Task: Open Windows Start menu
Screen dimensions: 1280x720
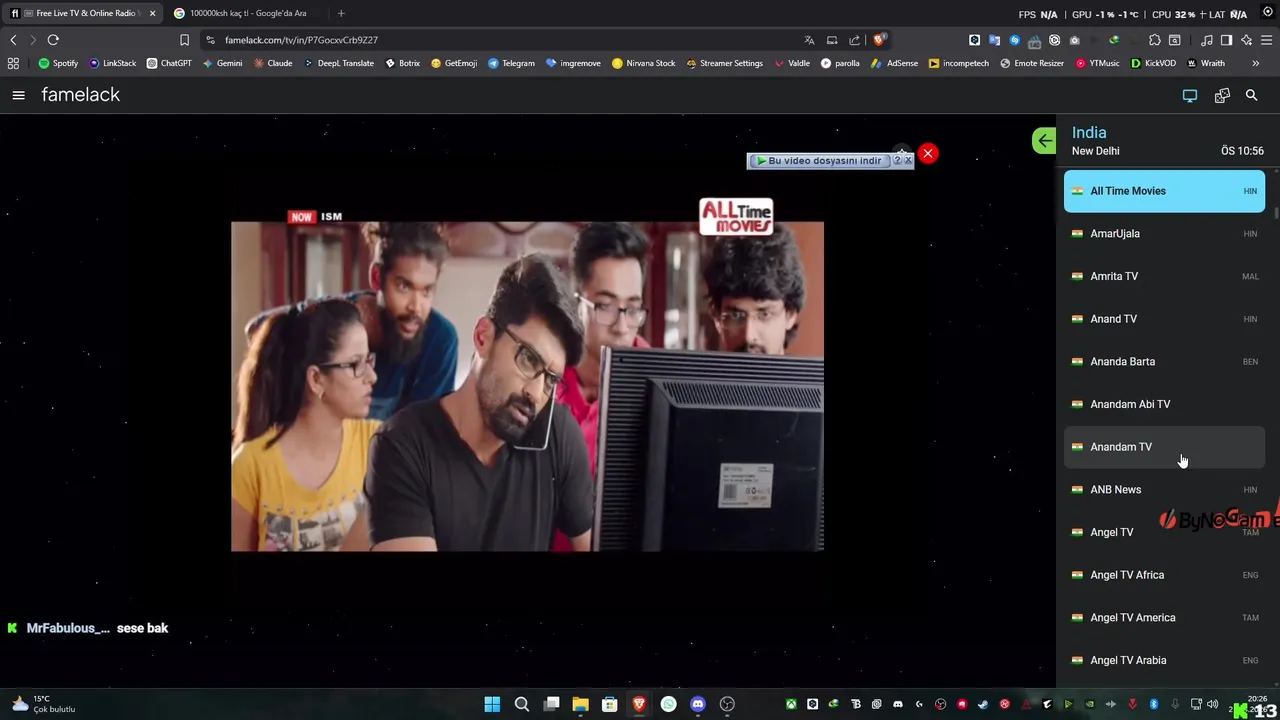Action: pos(492,704)
